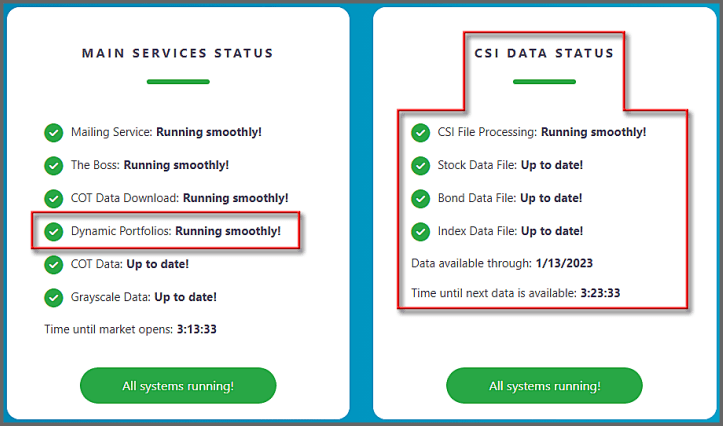Viewport: 723px width, 426px height.
Task: Click the Mailing Service green check icon
Action: click(53, 133)
